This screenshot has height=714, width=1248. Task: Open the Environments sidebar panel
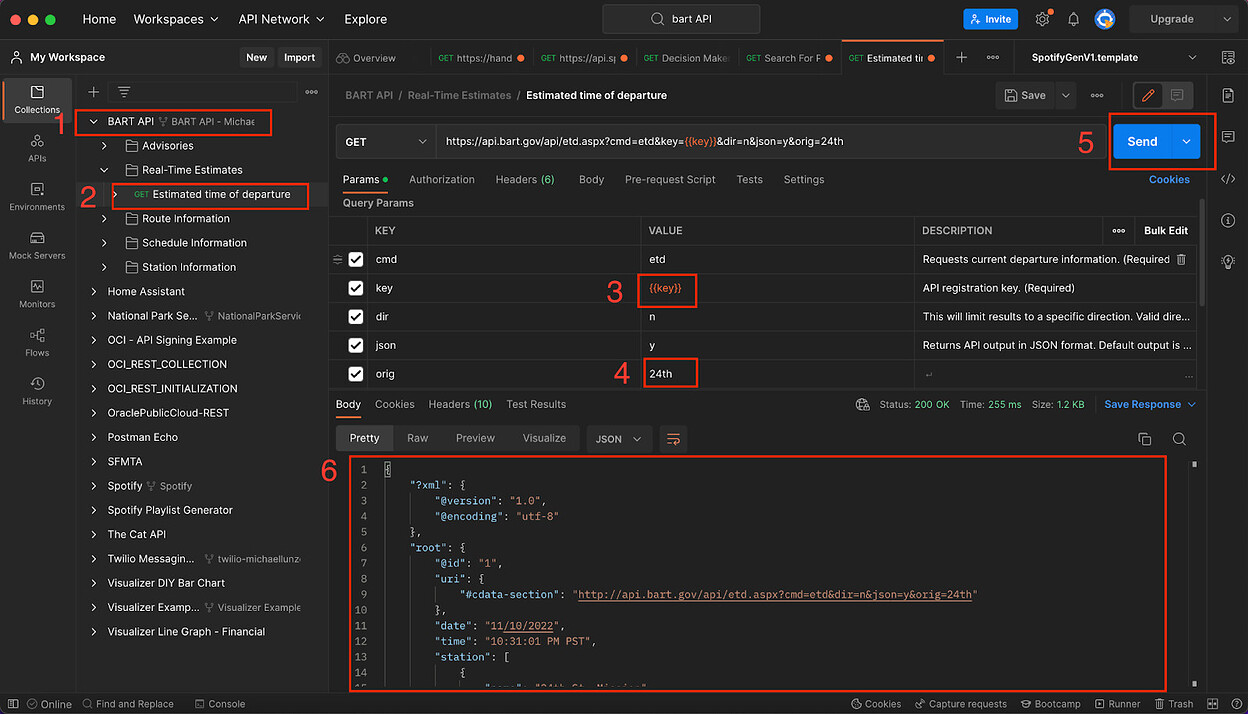pyautogui.click(x=36, y=196)
